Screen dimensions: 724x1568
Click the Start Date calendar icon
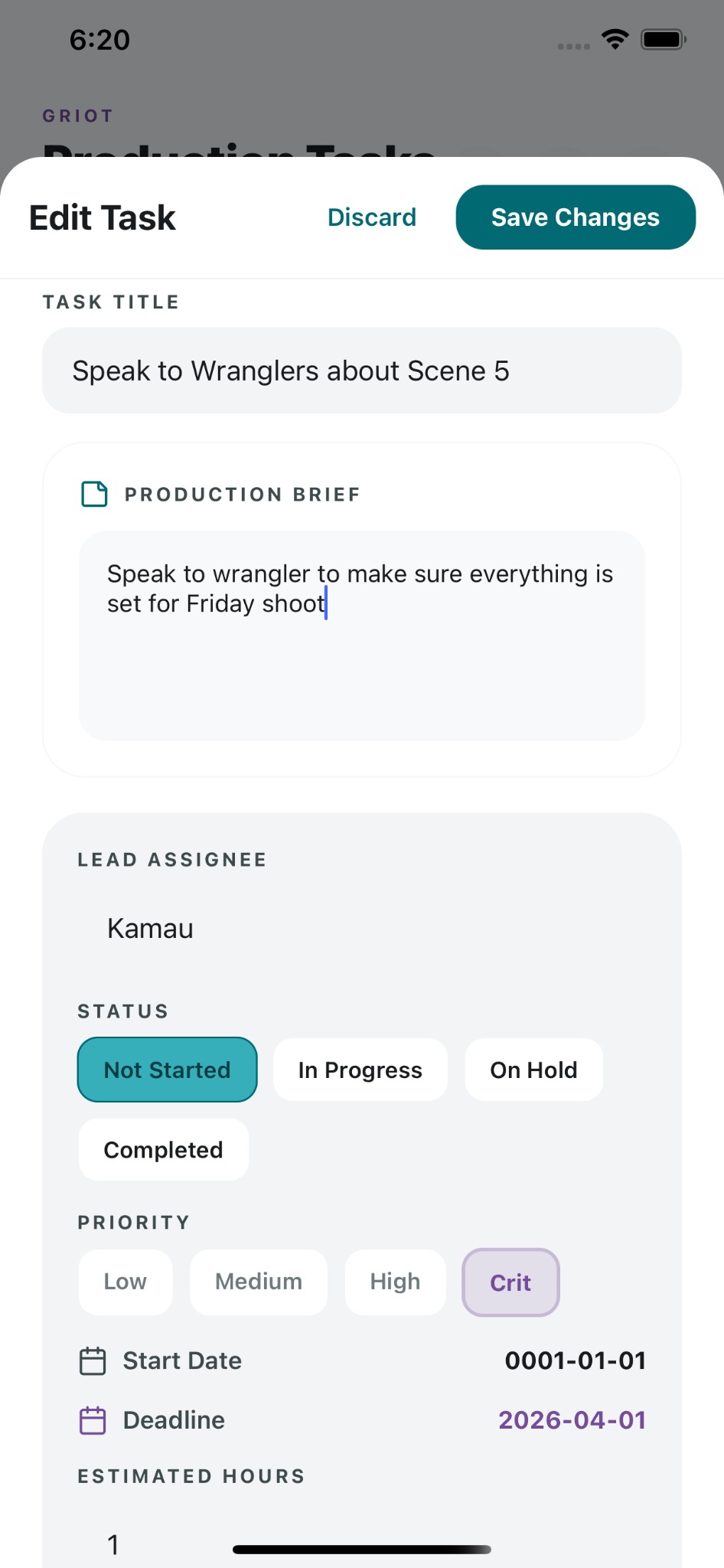tap(93, 1361)
